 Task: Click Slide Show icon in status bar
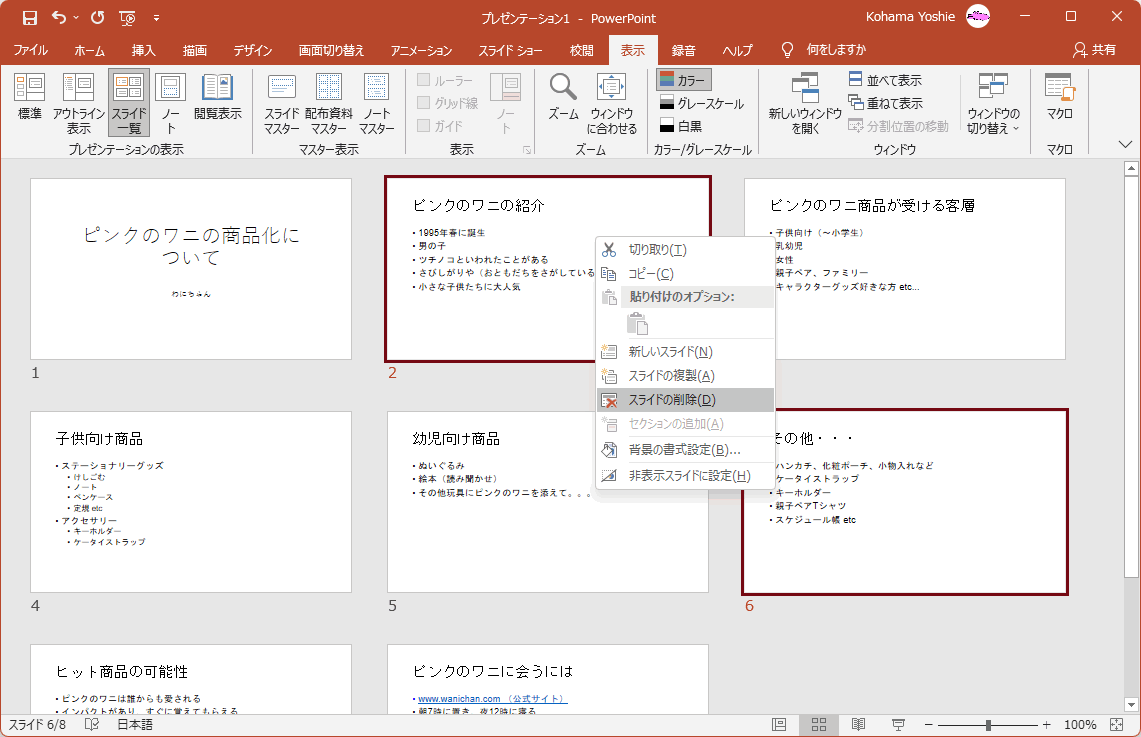(899, 725)
